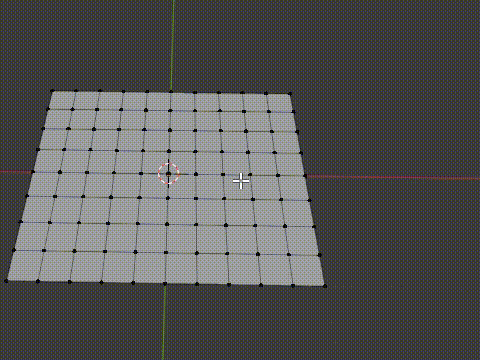Click the 3D cursor at grid center
Screen dimensions: 480x360
[x=168, y=173]
